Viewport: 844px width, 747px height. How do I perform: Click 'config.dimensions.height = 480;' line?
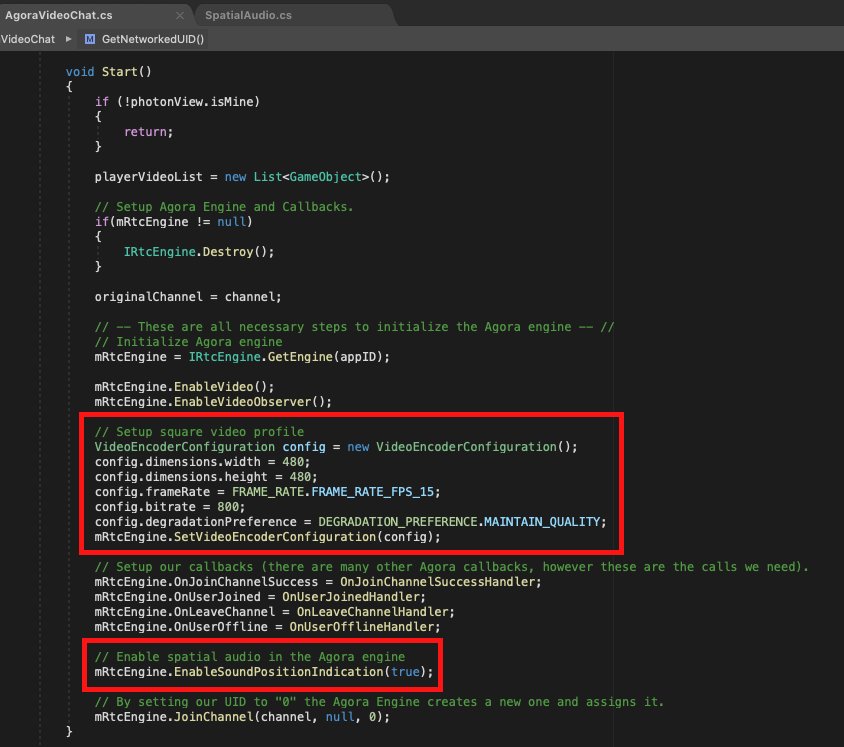[206, 477]
